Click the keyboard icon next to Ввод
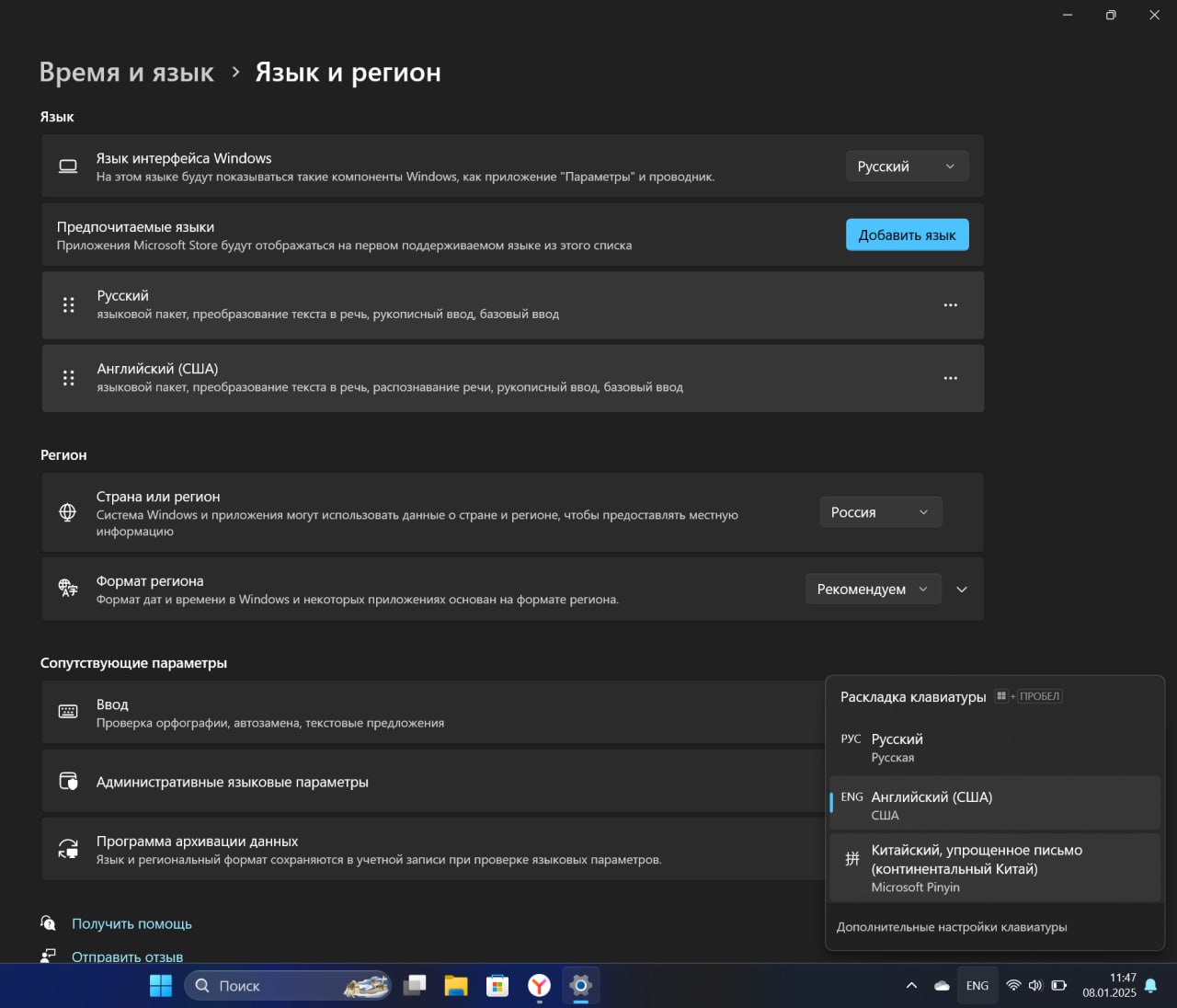This screenshot has height=1008, width=1177. coord(68,712)
